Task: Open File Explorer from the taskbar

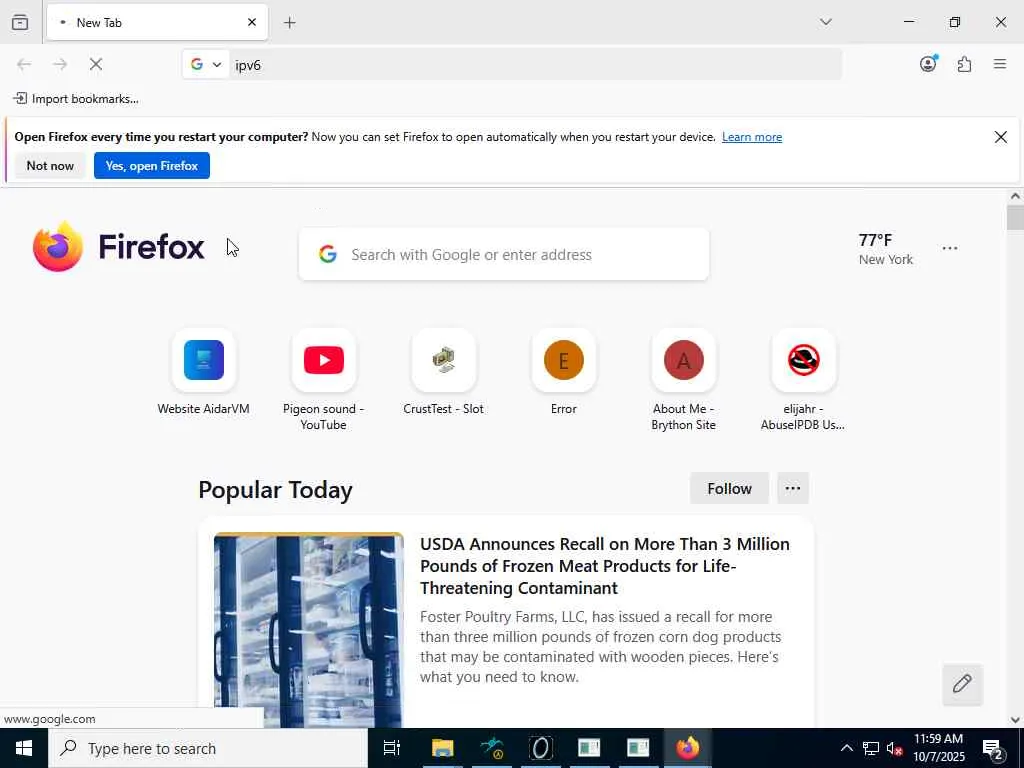Action: coord(442,748)
